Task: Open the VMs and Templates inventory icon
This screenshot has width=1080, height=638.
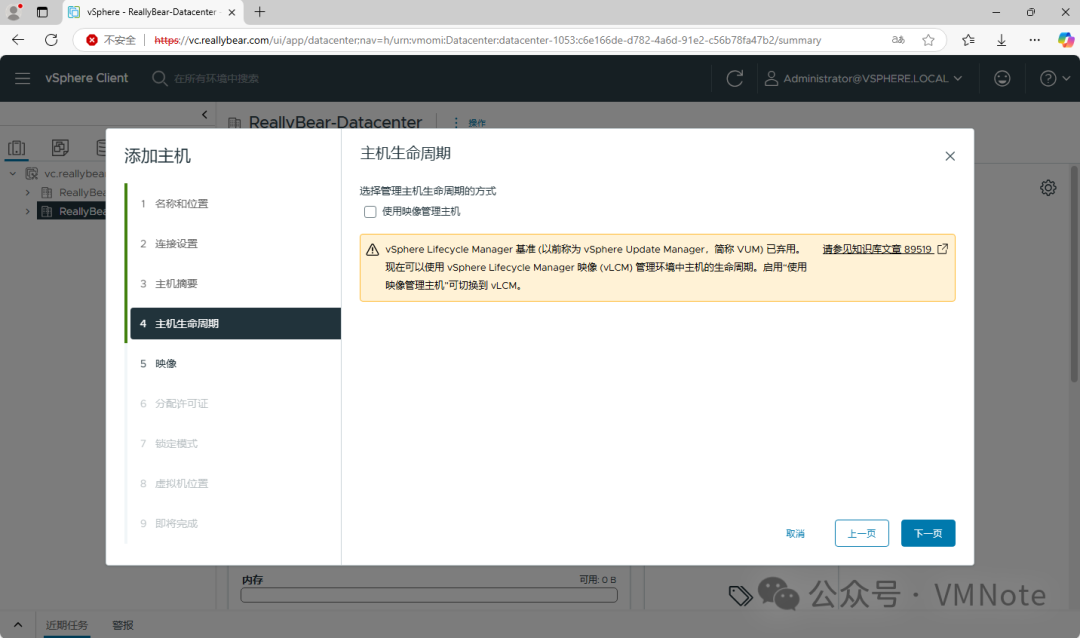Action: [60, 147]
